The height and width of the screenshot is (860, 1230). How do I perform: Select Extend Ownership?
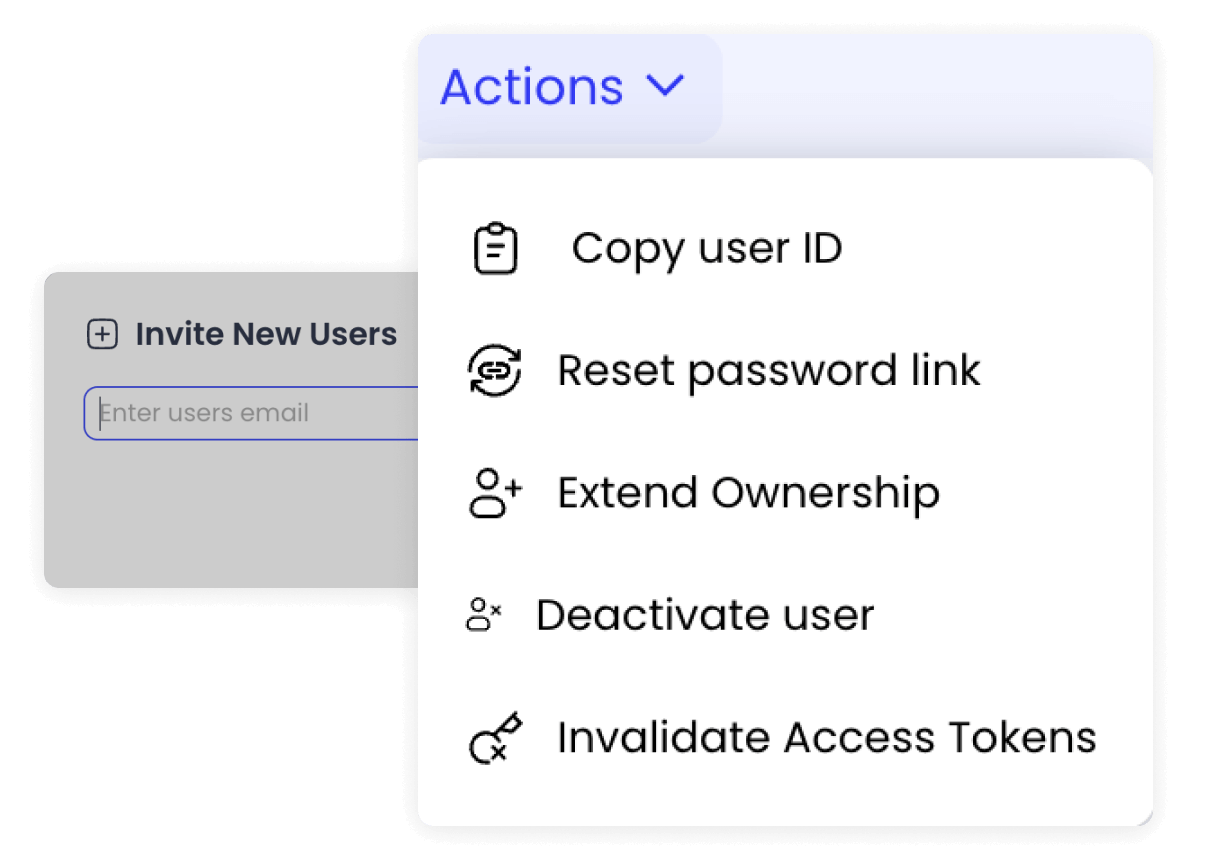click(x=749, y=492)
